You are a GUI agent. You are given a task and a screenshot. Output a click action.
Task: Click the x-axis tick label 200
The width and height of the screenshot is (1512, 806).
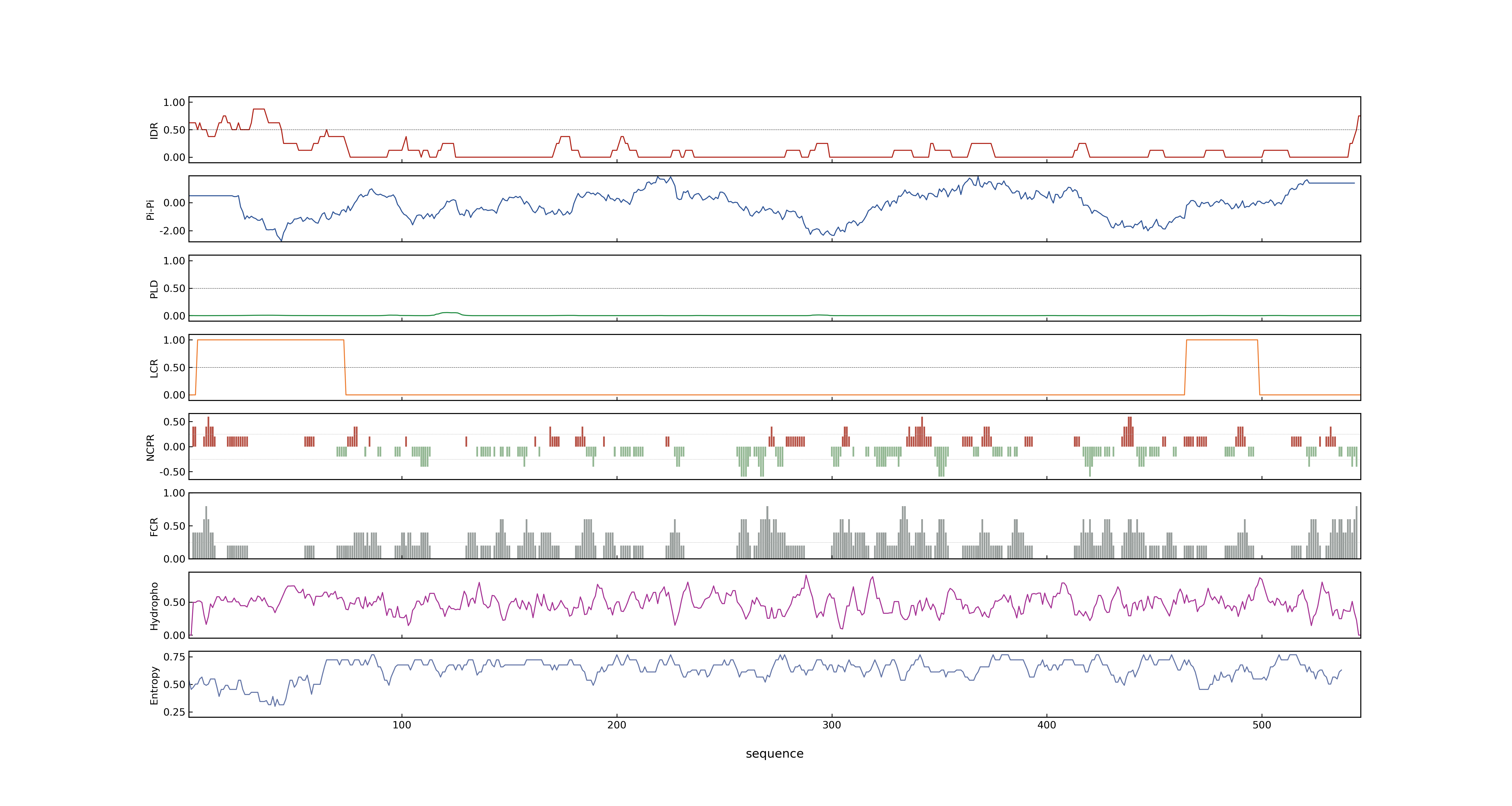pos(617,725)
